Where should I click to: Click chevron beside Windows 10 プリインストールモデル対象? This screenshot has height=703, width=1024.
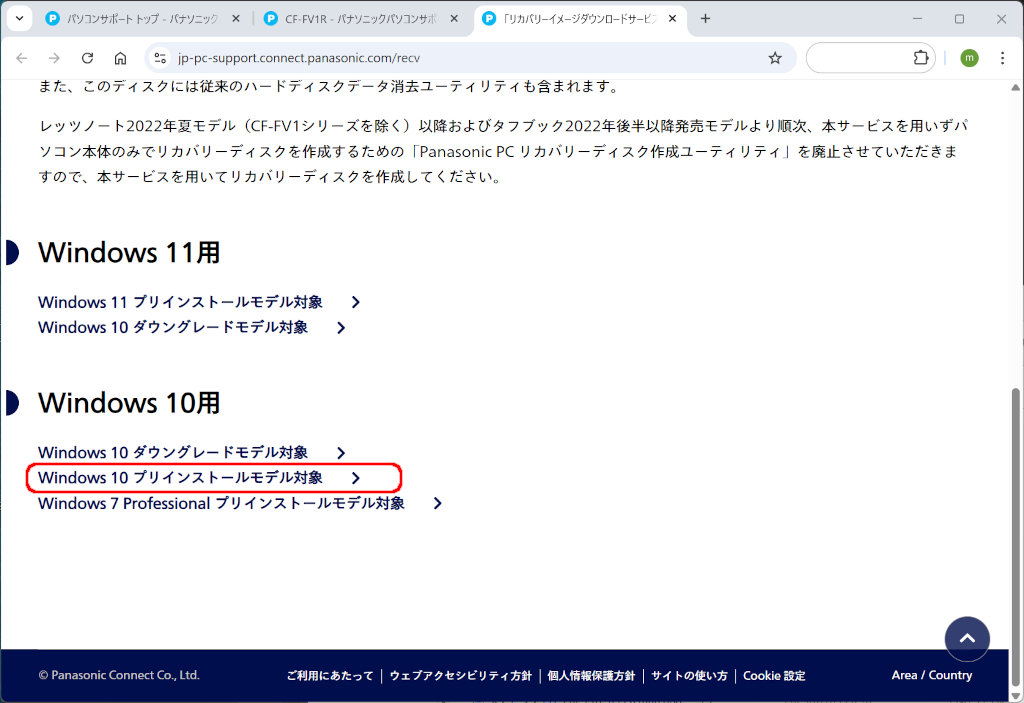[x=355, y=478]
